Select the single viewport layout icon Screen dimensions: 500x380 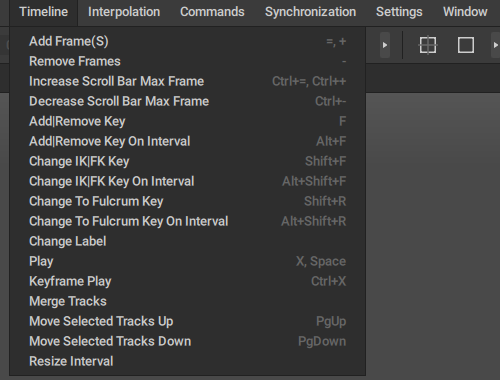[x=466, y=45]
